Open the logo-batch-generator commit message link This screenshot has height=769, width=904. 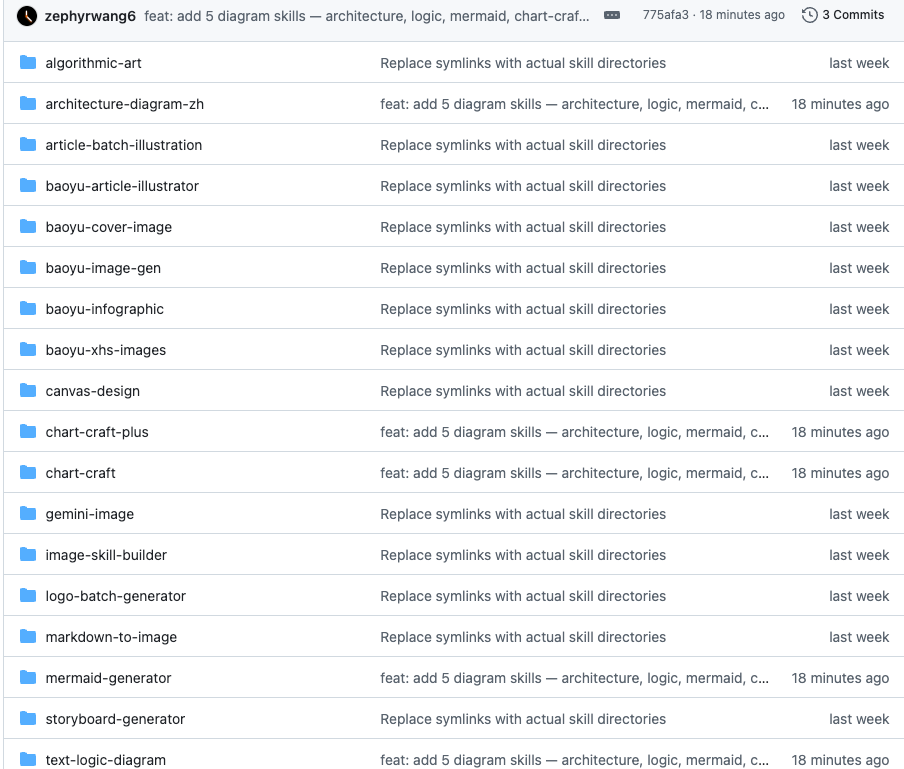click(x=522, y=596)
